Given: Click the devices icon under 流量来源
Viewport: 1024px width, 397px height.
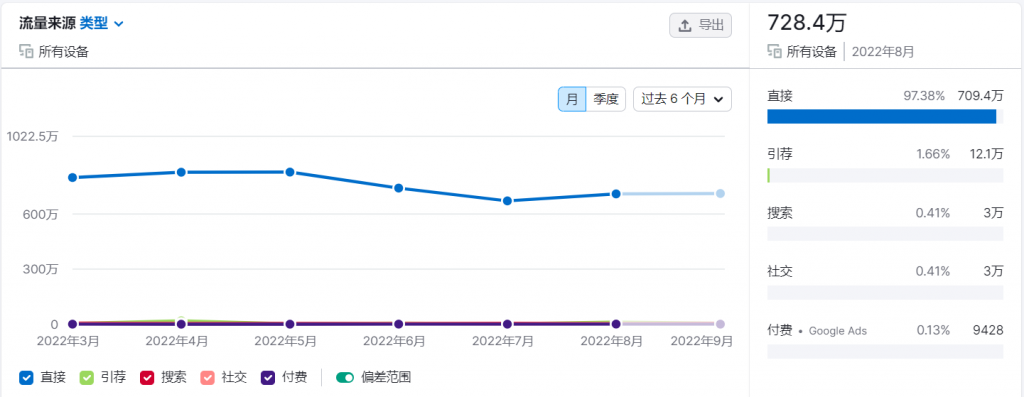Looking at the screenshot, I should 26,52.
